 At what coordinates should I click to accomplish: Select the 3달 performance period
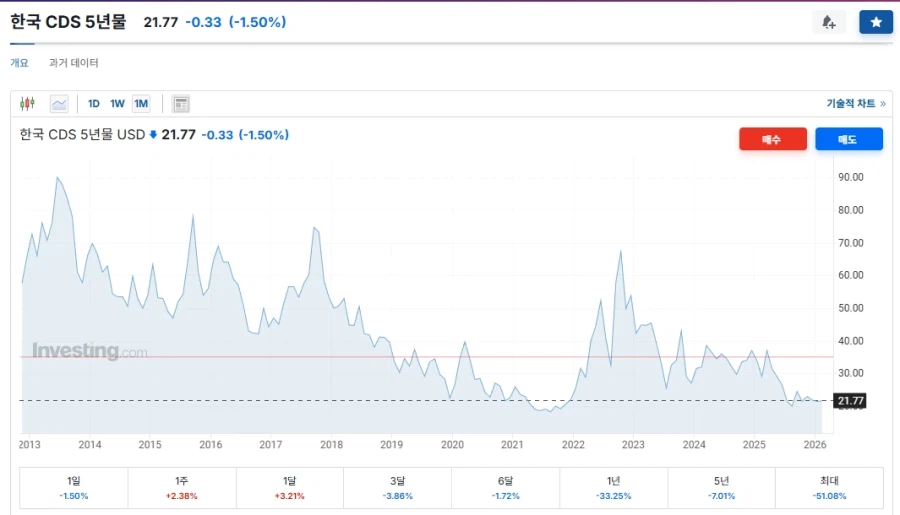pyautogui.click(x=398, y=487)
